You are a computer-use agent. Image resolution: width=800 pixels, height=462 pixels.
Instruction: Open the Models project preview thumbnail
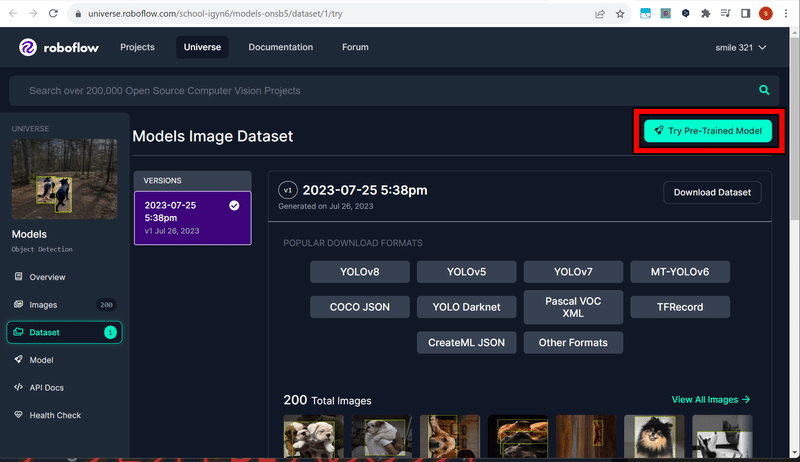click(64, 179)
